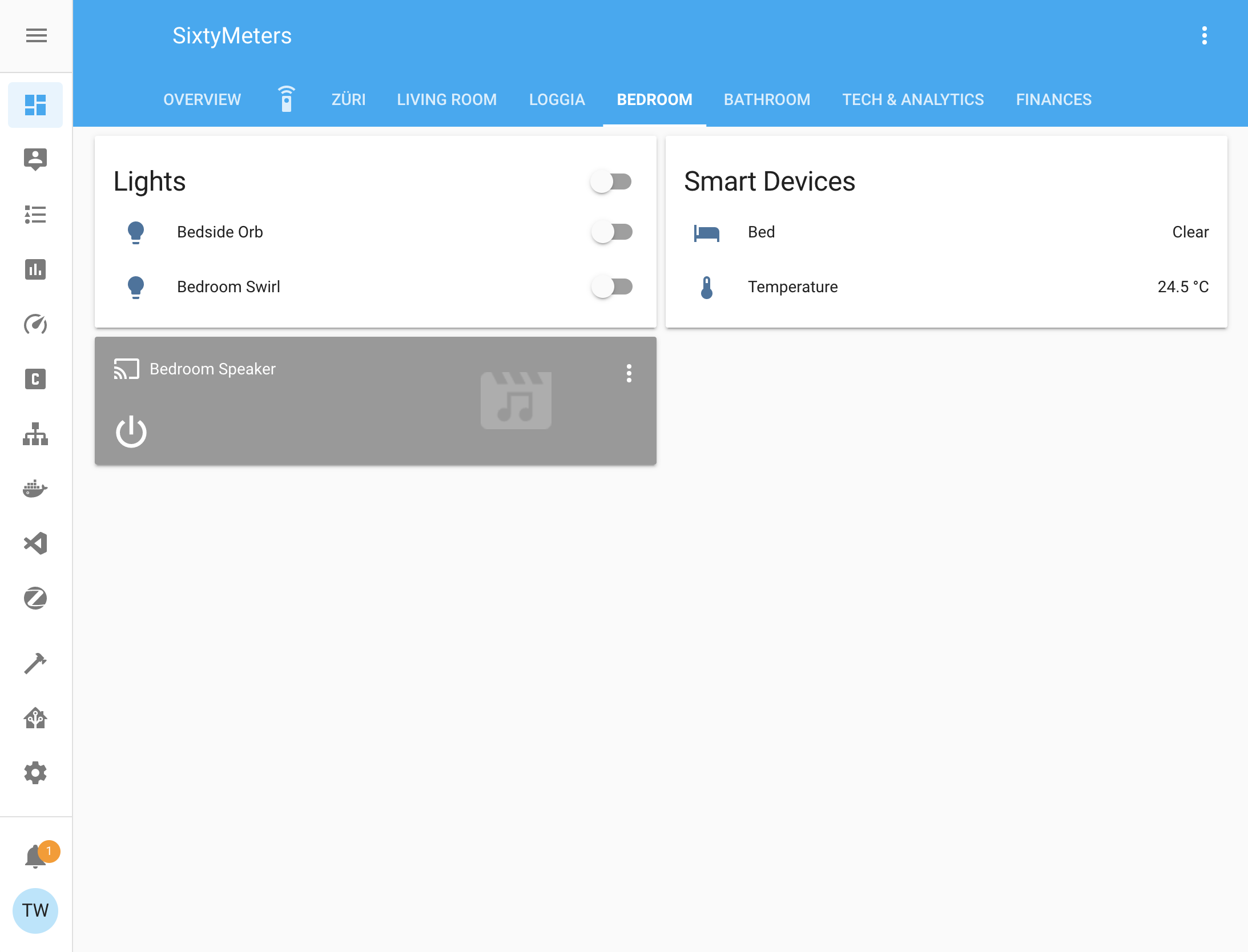Open the Docker whale sidebar icon
The width and height of the screenshot is (1248, 952).
tap(35, 489)
